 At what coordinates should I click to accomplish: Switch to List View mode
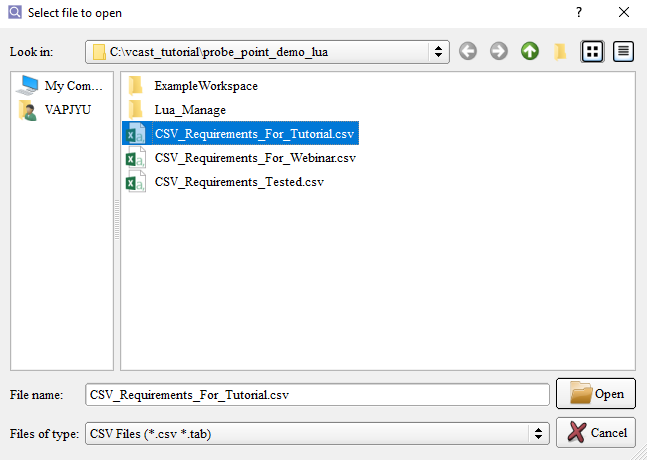593,51
